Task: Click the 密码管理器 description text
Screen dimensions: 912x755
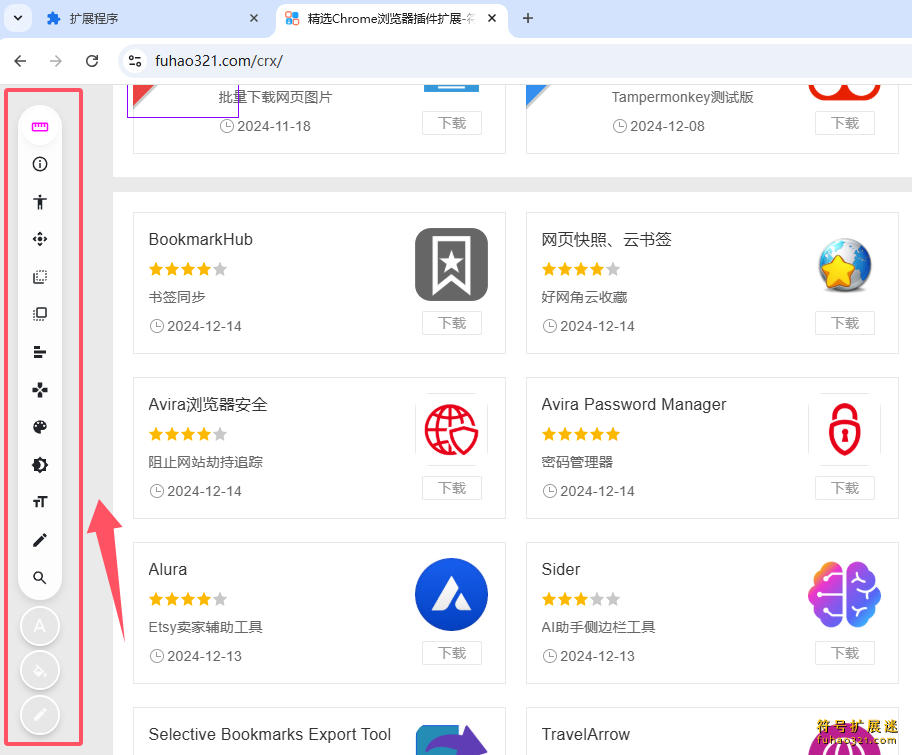Action: coord(577,462)
